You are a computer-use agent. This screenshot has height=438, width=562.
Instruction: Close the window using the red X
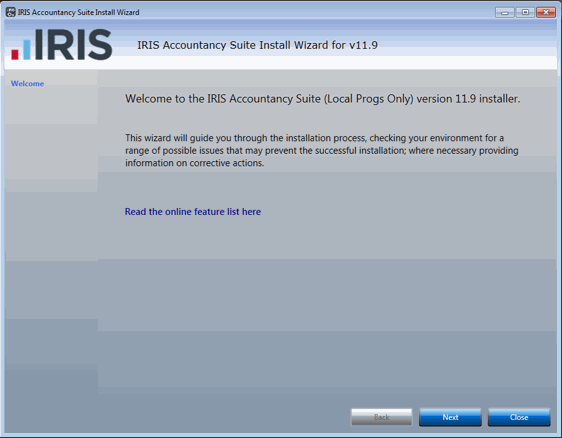pos(546,12)
